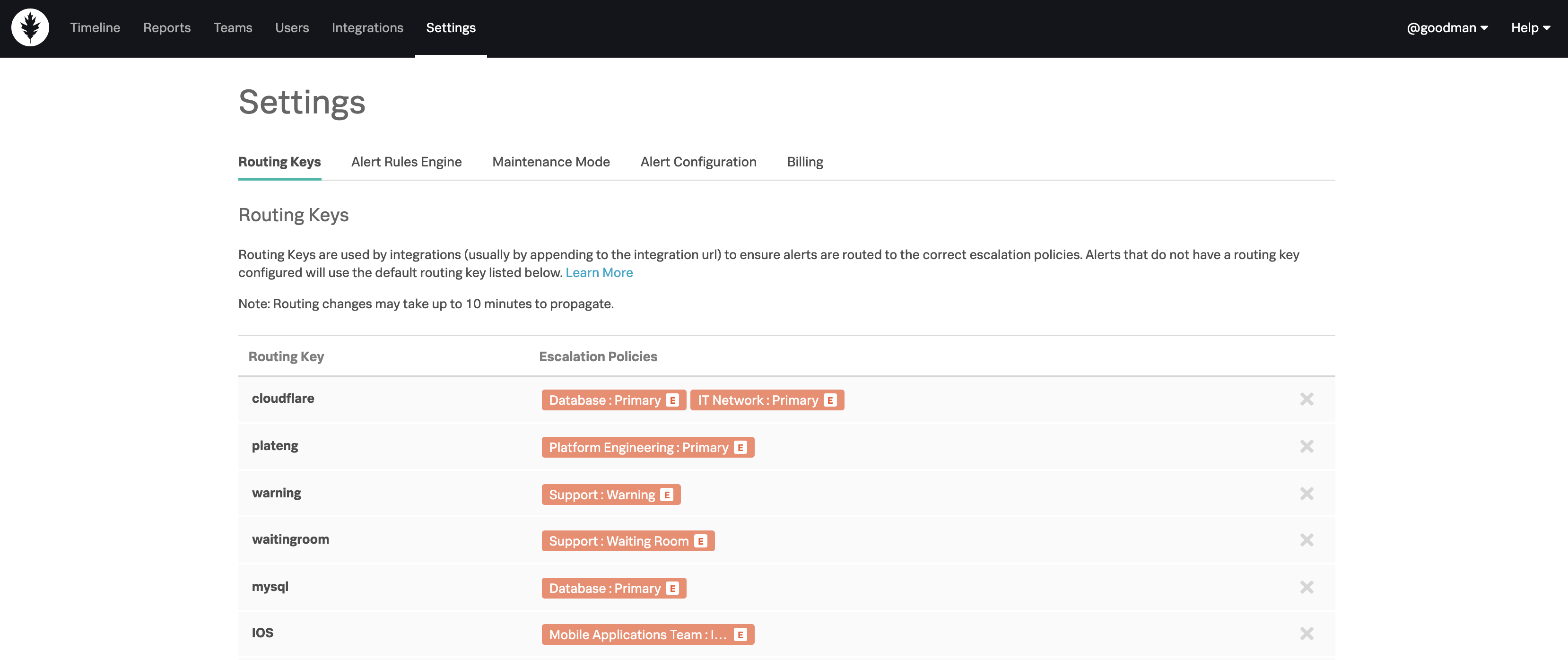
Task: Click the X on warning row
Action: point(1306,493)
